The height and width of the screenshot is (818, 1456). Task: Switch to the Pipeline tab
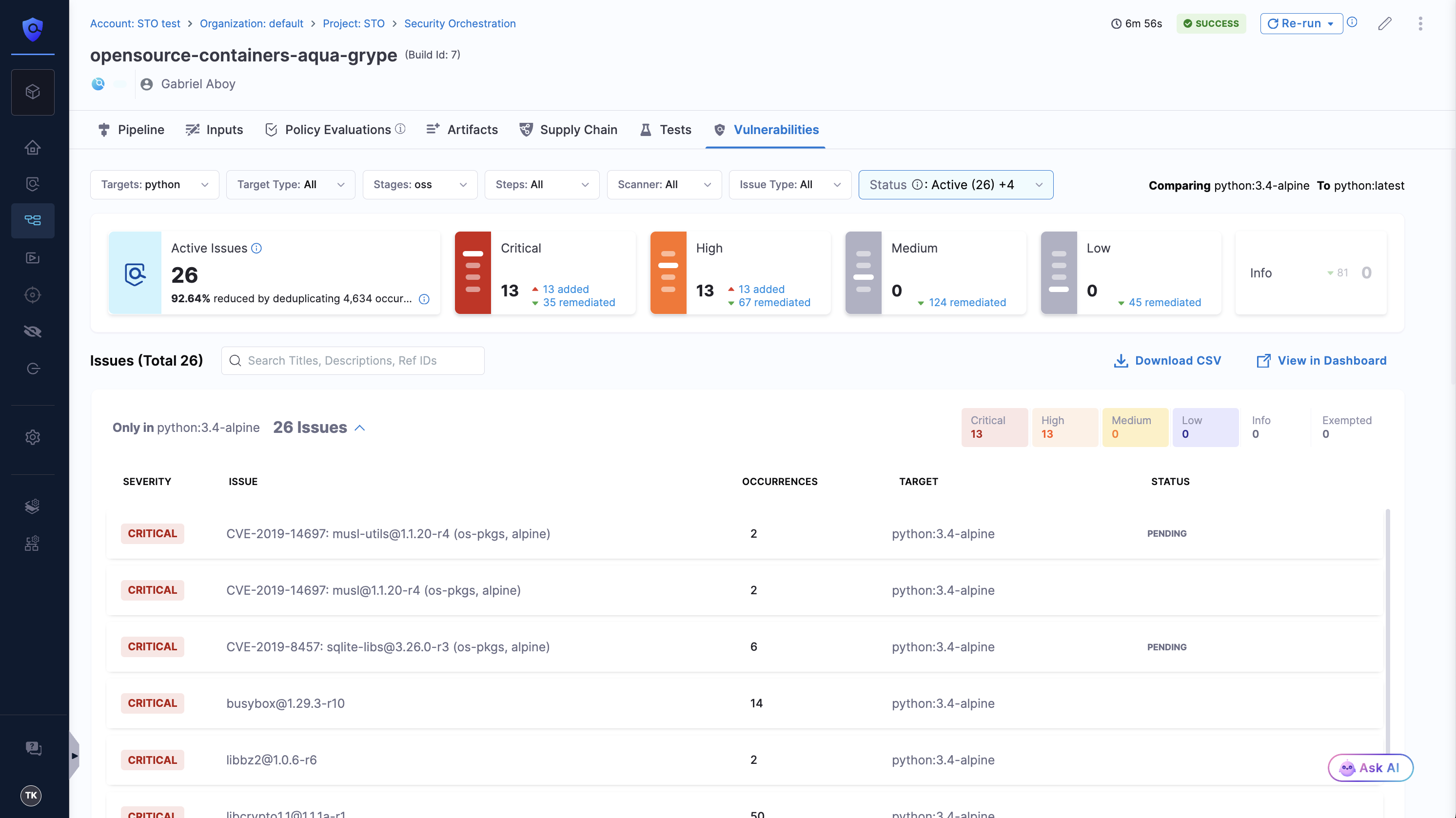point(131,130)
